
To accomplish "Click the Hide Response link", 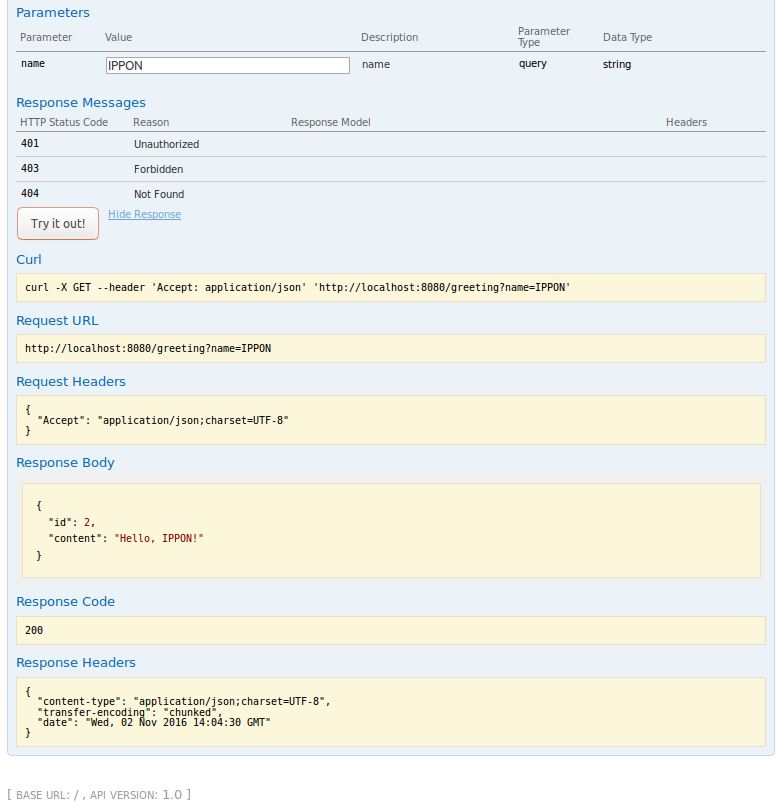I will 144,214.
